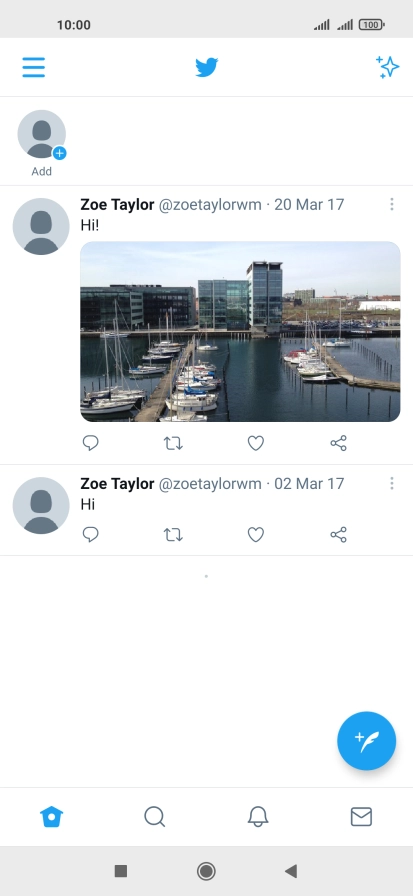The width and height of the screenshot is (413, 896).
Task: Tap the Twitter bird logo
Action: point(206,67)
